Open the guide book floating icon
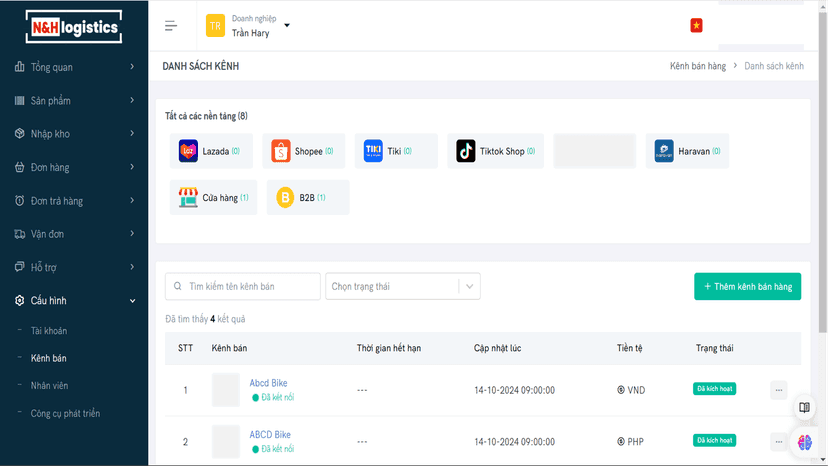The width and height of the screenshot is (828, 466). (804, 407)
